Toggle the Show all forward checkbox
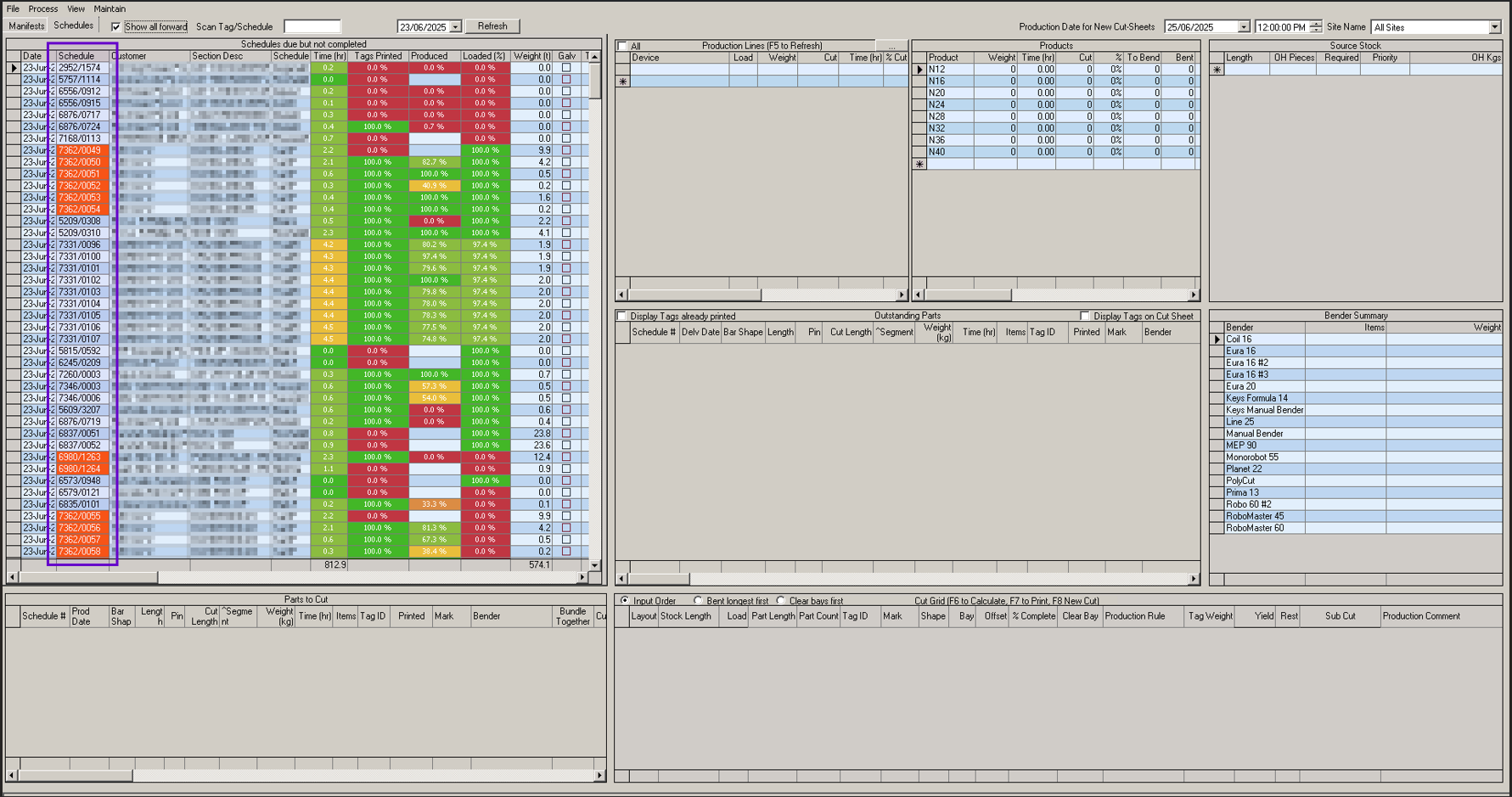 pyautogui.click(x=115, y=27)
